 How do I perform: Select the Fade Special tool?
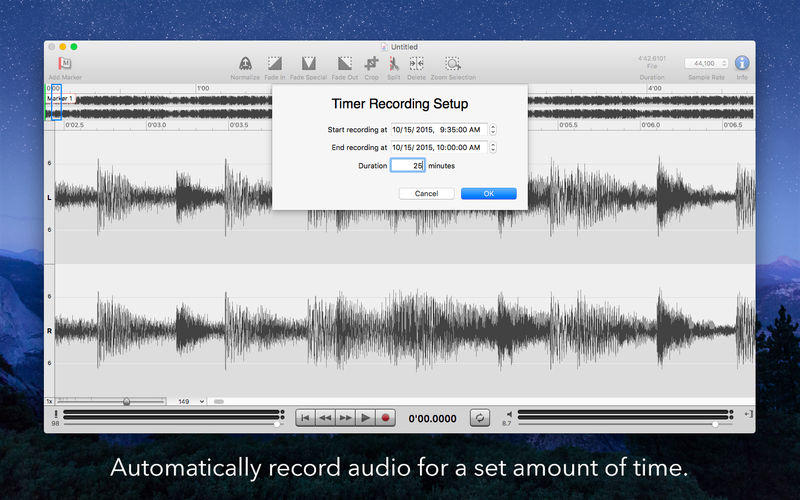(309, 63)
